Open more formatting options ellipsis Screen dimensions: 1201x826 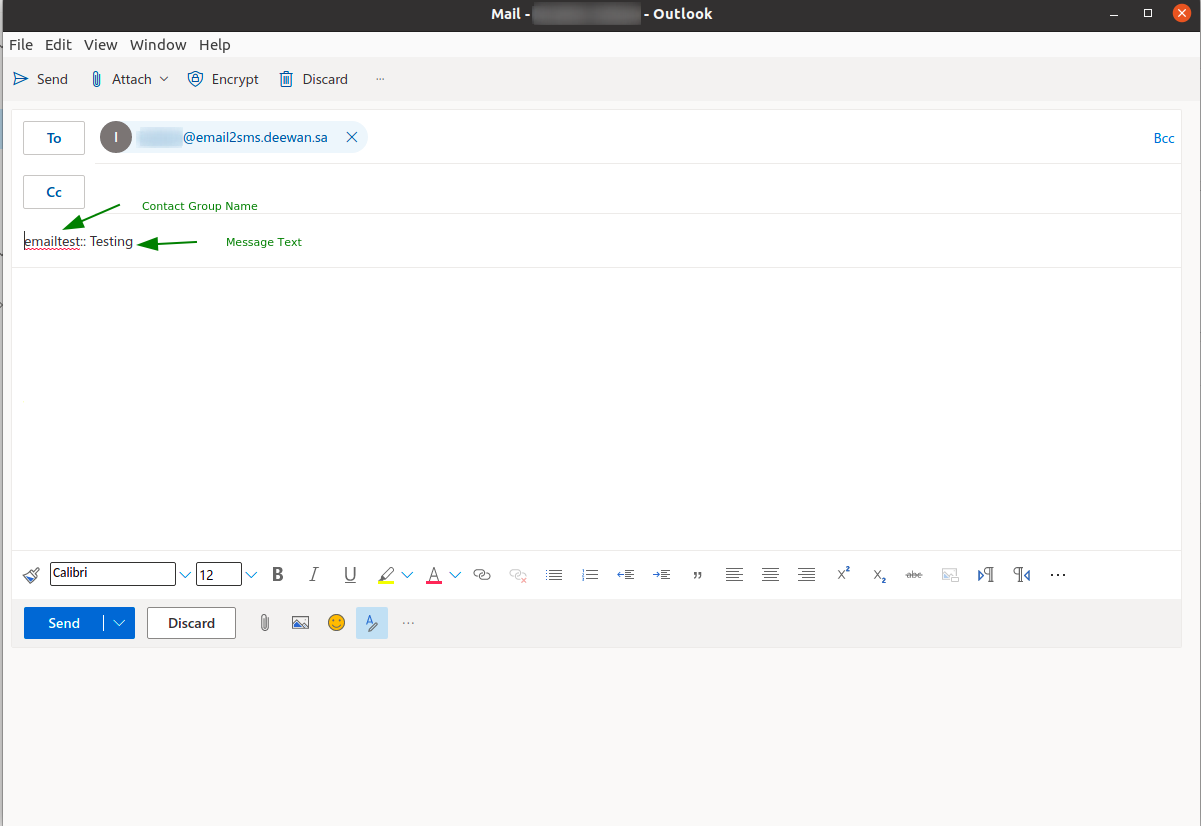pyautogui.click(x=1058, y=575)
